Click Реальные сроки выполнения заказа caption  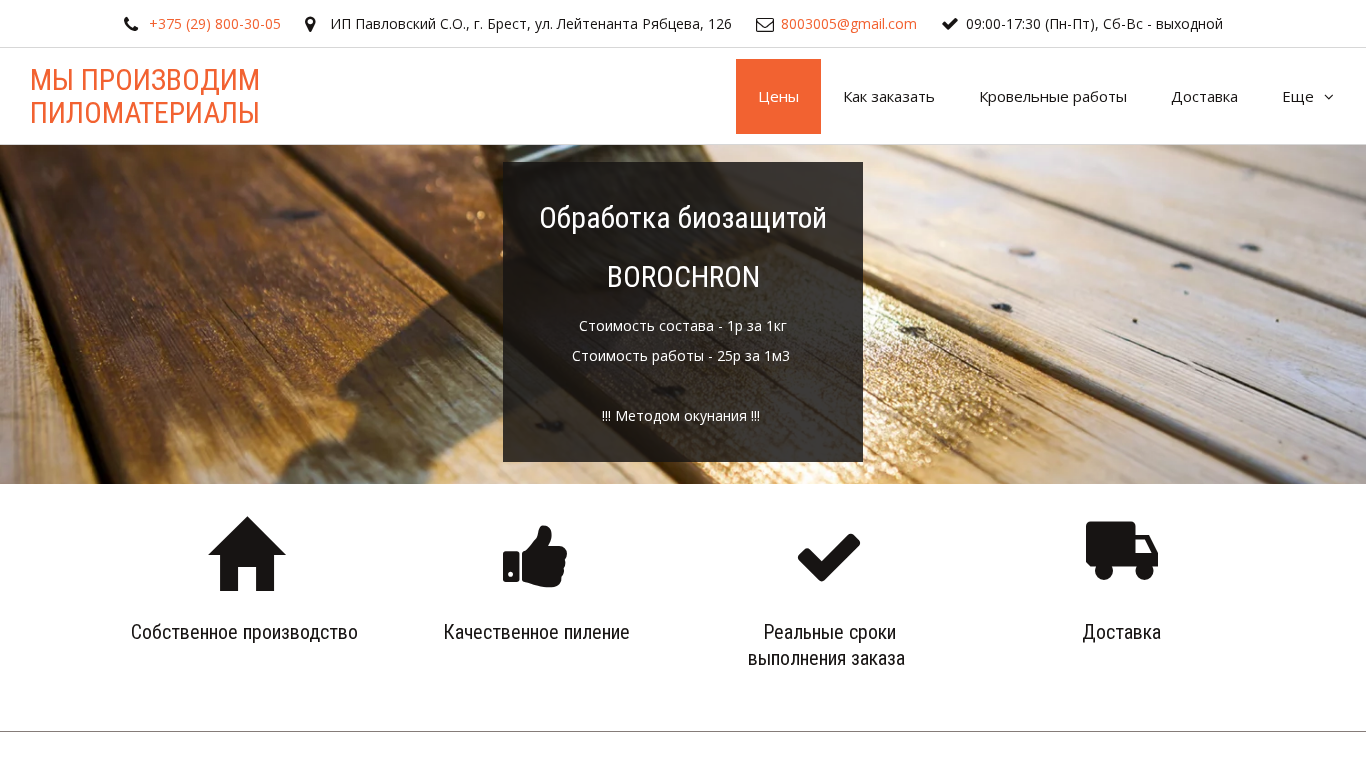click(x=827, y=645)
